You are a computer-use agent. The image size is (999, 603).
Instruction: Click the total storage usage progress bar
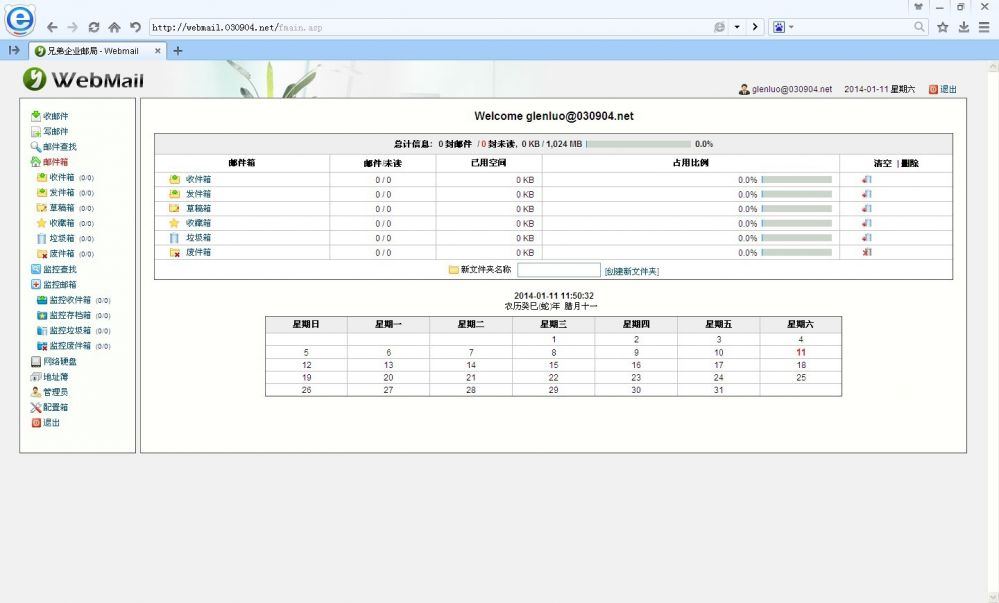point(638,144)
